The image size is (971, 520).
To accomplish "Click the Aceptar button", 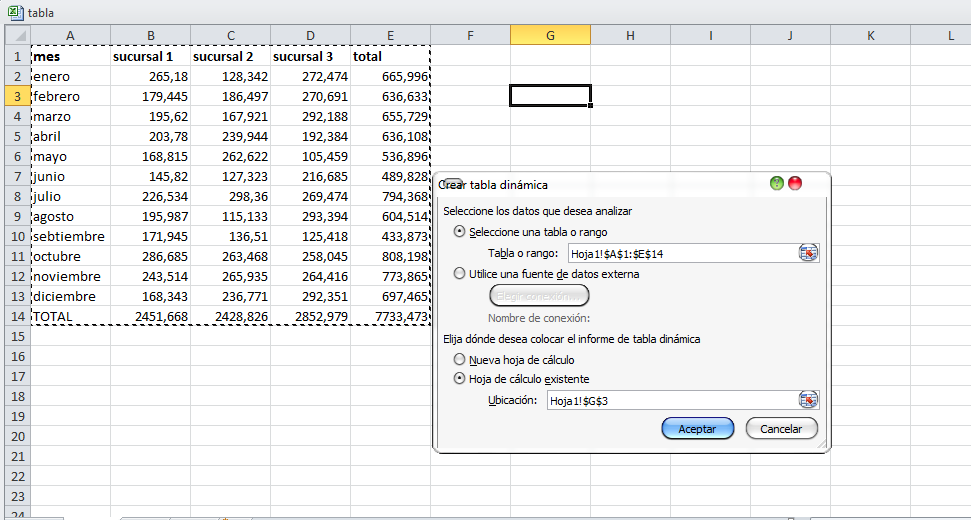I will [x=697, y=428].
